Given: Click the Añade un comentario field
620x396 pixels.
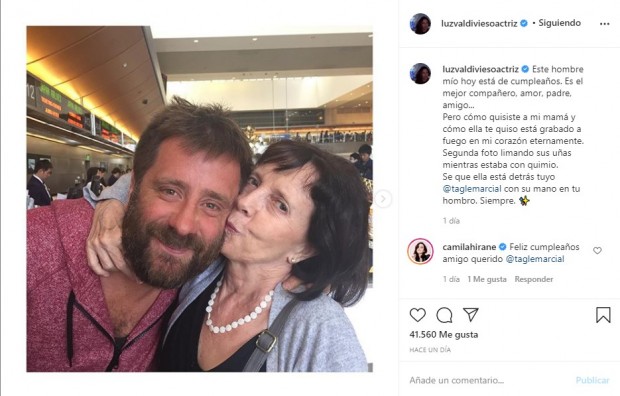Looking at the screenshot, I should click(488, 380).
